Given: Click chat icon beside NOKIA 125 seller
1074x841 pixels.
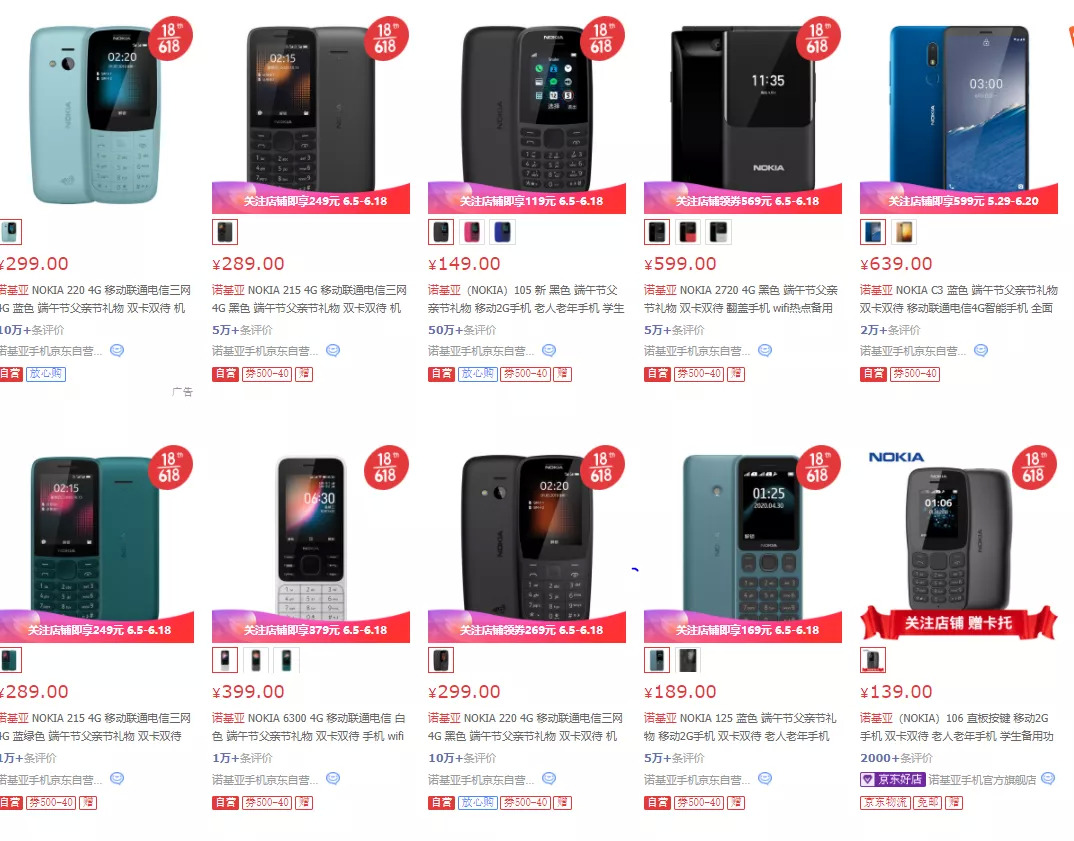Looking at the screenshot, I should (x=765, y=779).
